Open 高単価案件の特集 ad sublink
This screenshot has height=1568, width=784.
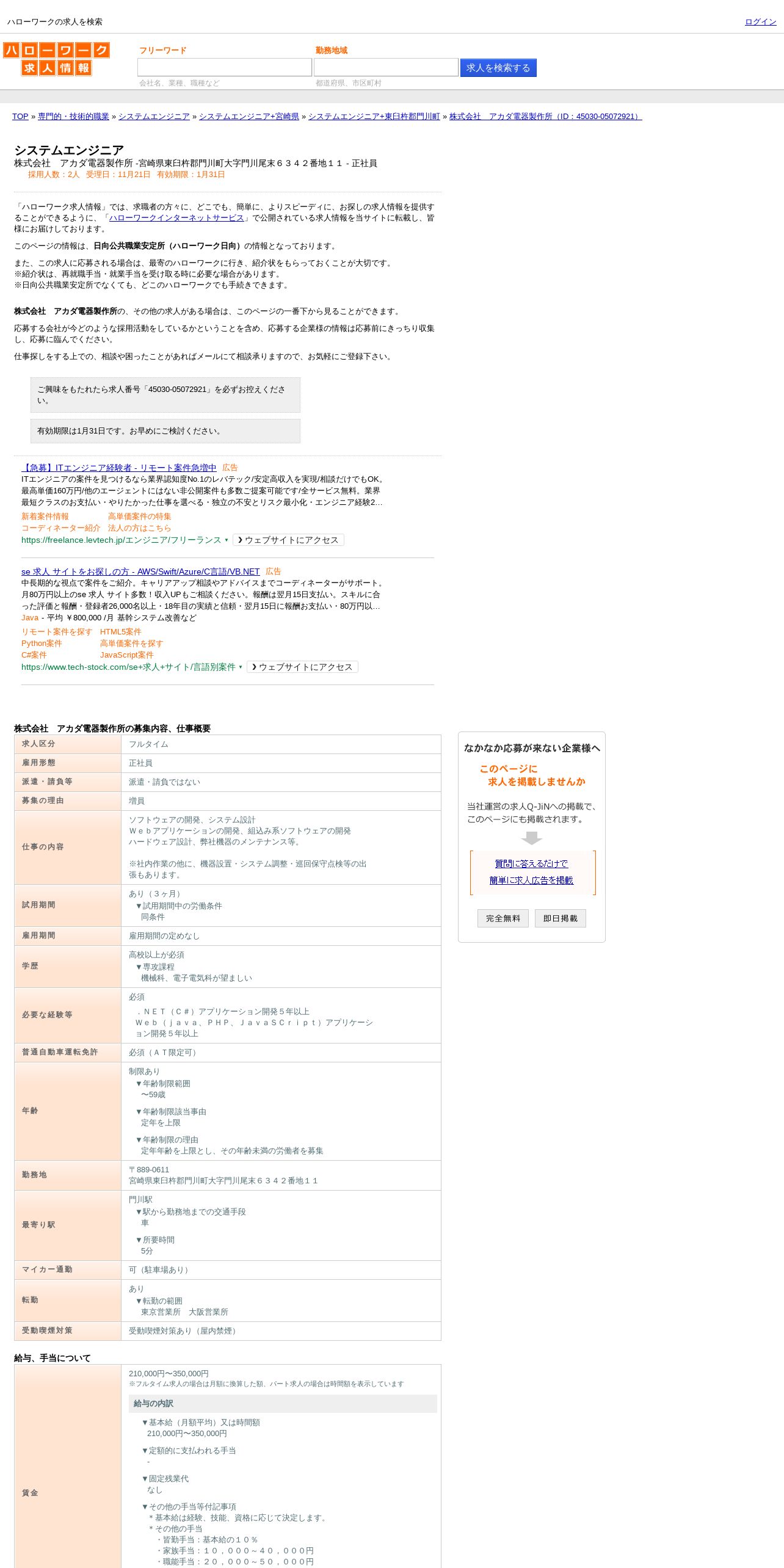point(140,517)
